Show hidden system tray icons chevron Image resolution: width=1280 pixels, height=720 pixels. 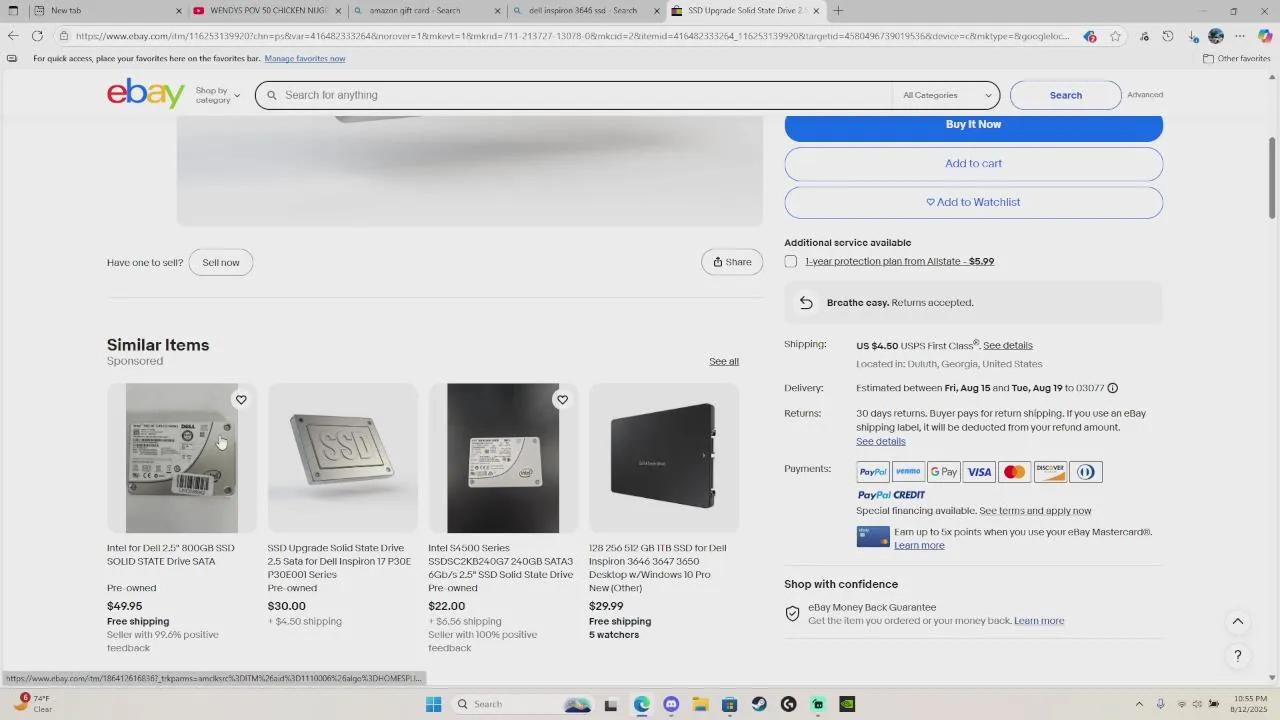(1139, 704)
